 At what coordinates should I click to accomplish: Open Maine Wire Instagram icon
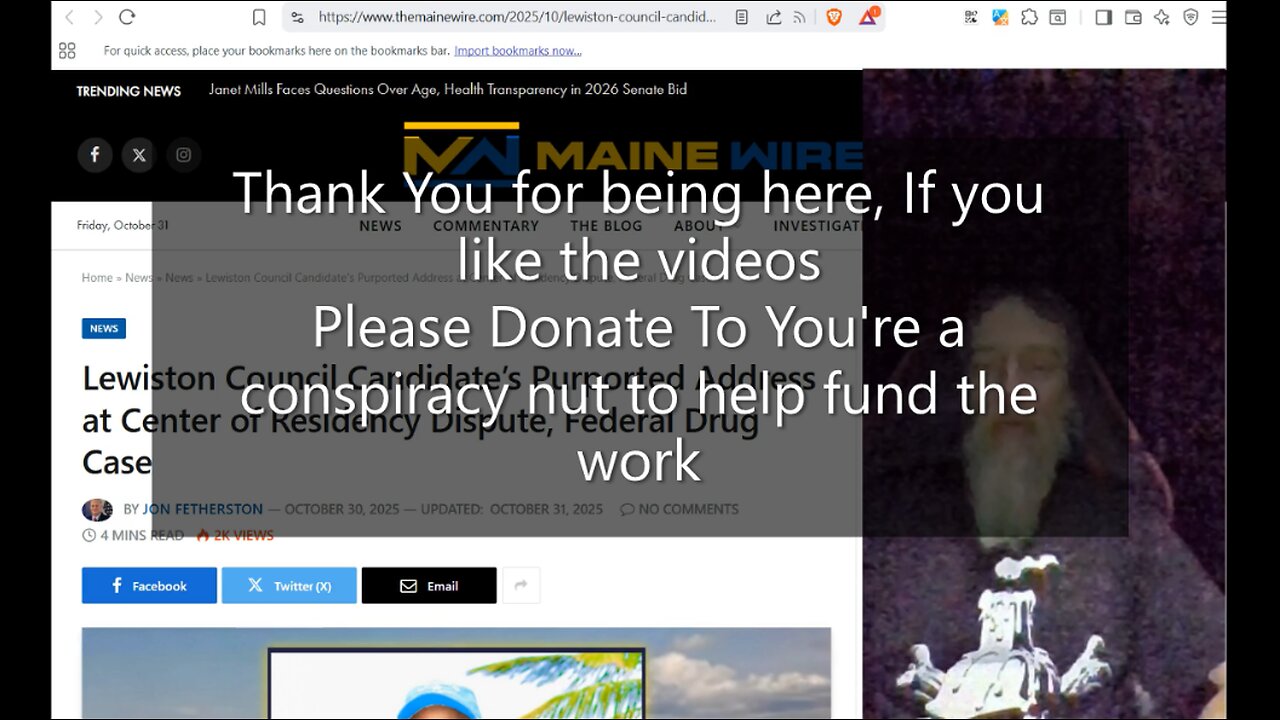[x=184, y=155]
